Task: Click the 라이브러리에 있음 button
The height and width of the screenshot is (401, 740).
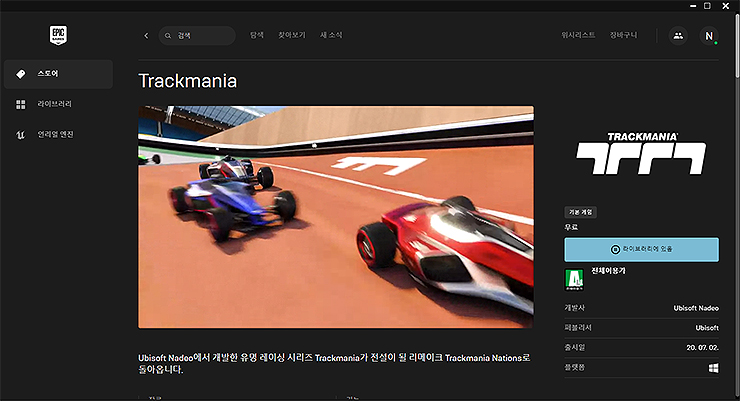Action: click(x=641, y=249)
